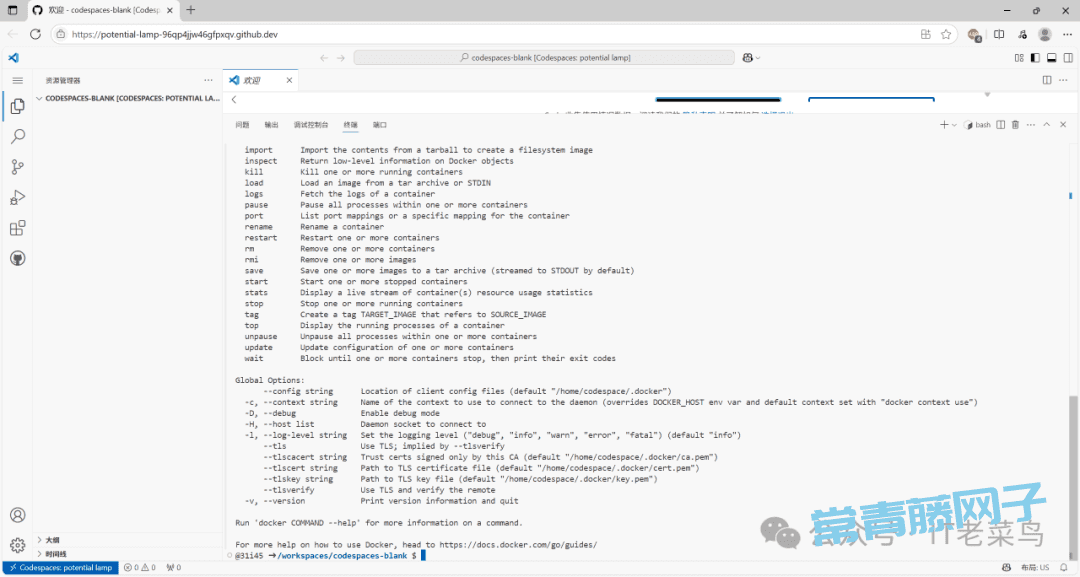1080x577 pixels.
Task: Open Explorer views and more actions menu
Action: [209, 81]
